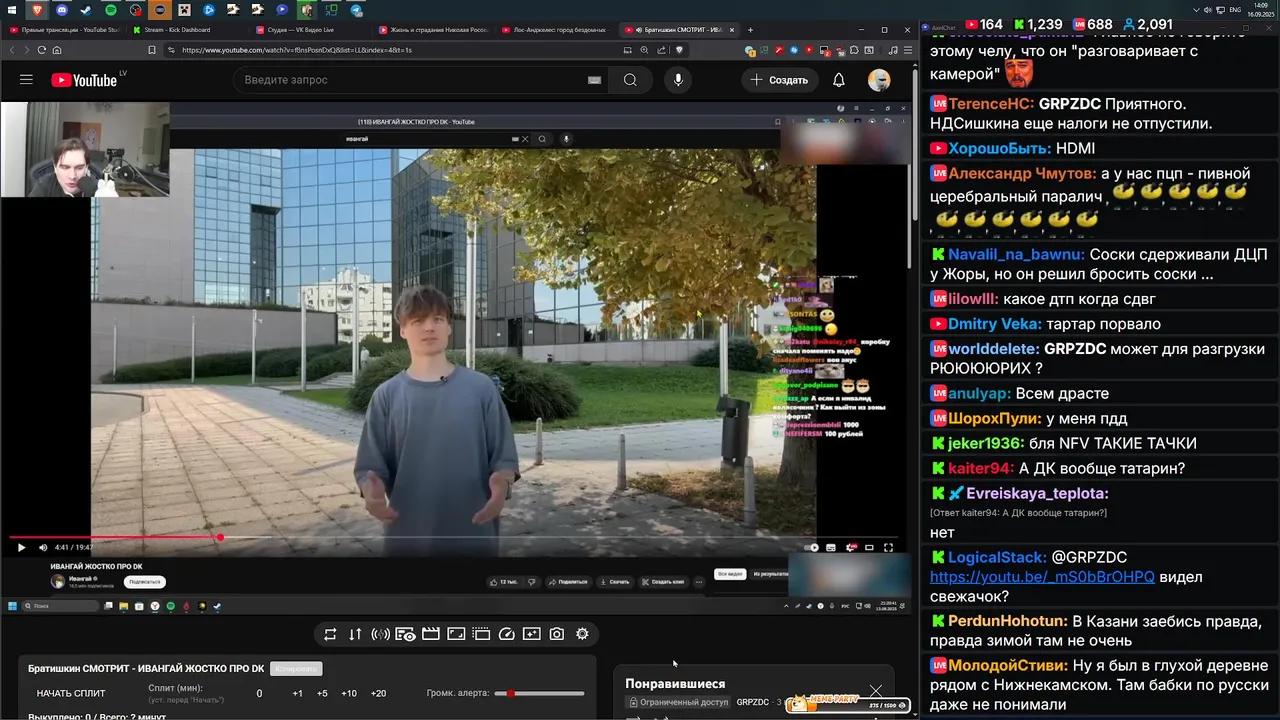
Task: Start voice search with the microphone icon
Action: click(678, 80)
